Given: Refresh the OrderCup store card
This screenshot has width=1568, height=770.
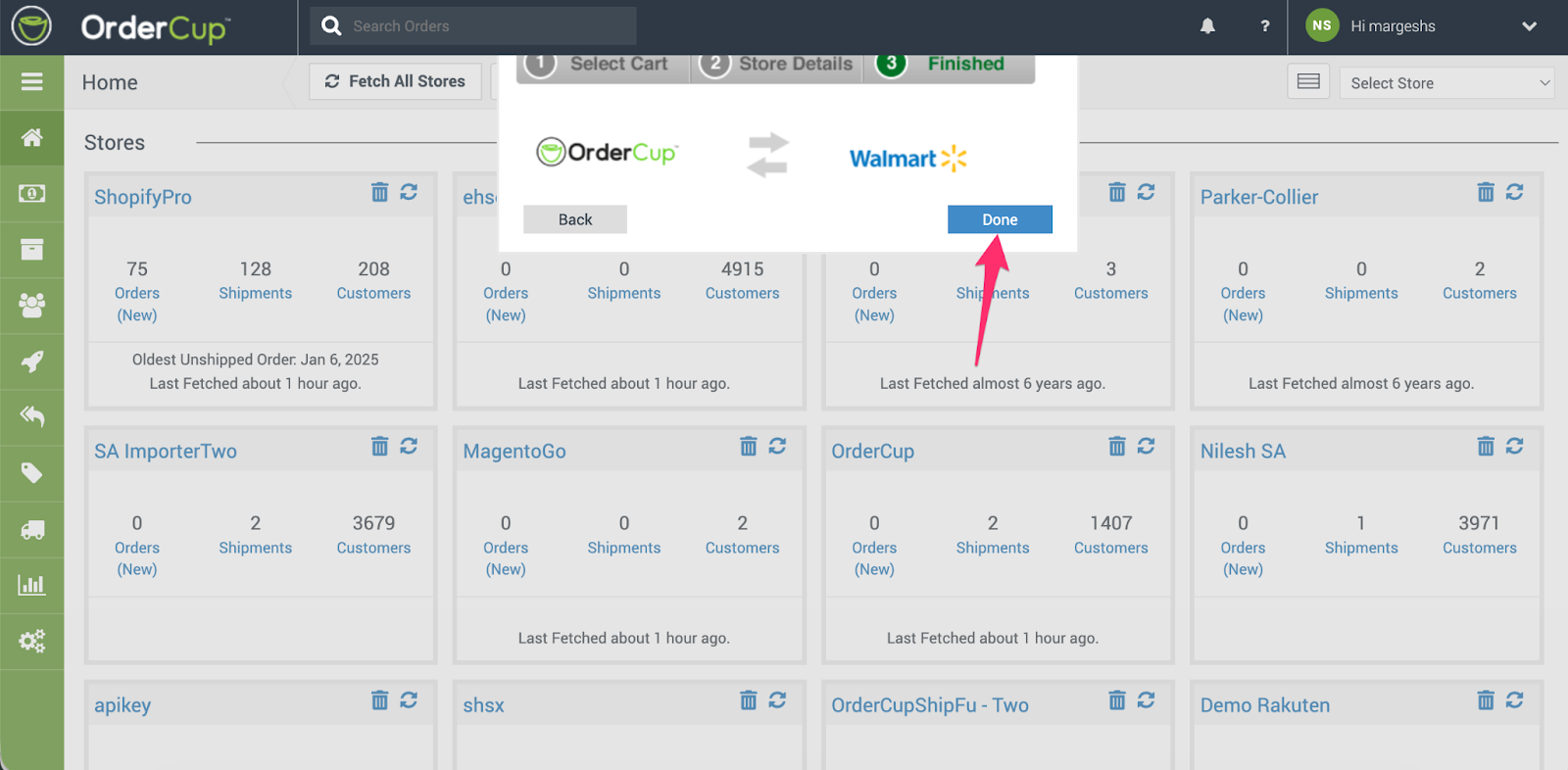Looking at the screenshot, I should click(x=1146, y=447).
